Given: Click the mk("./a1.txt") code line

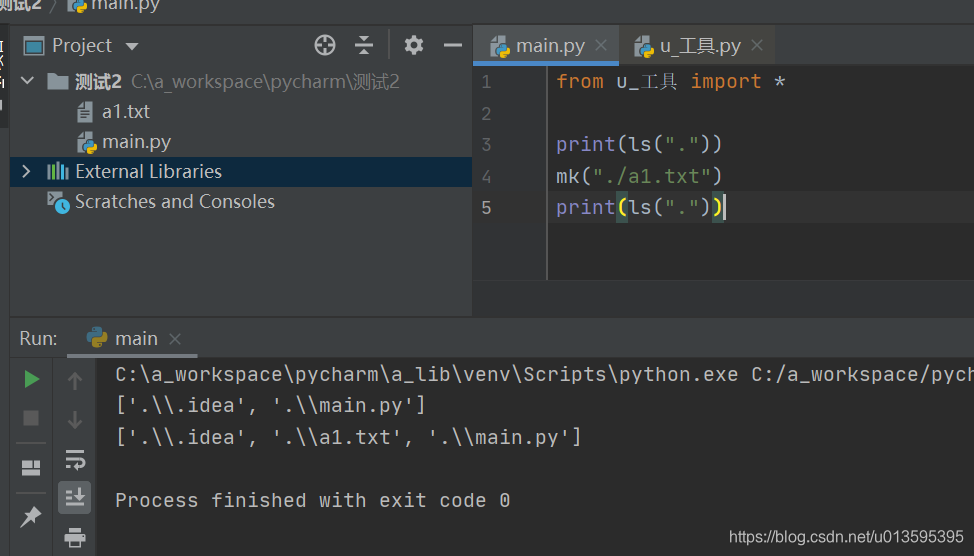Looking at the screenshot, I should pos(639,176).
